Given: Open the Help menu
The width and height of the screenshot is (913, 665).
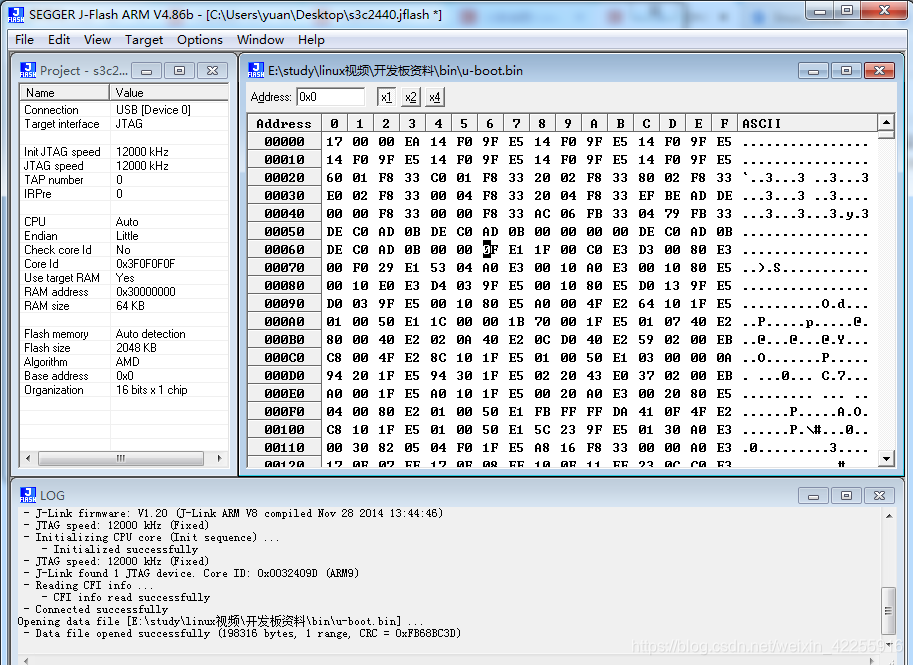Looking at the screenshot, I should click(x=311, y=40).
